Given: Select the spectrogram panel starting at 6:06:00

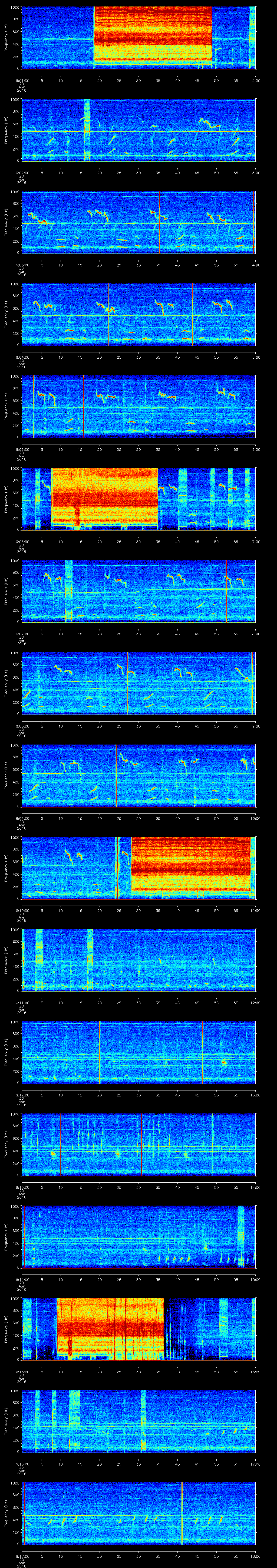Looking at the screenshot, I should point(139,499).
